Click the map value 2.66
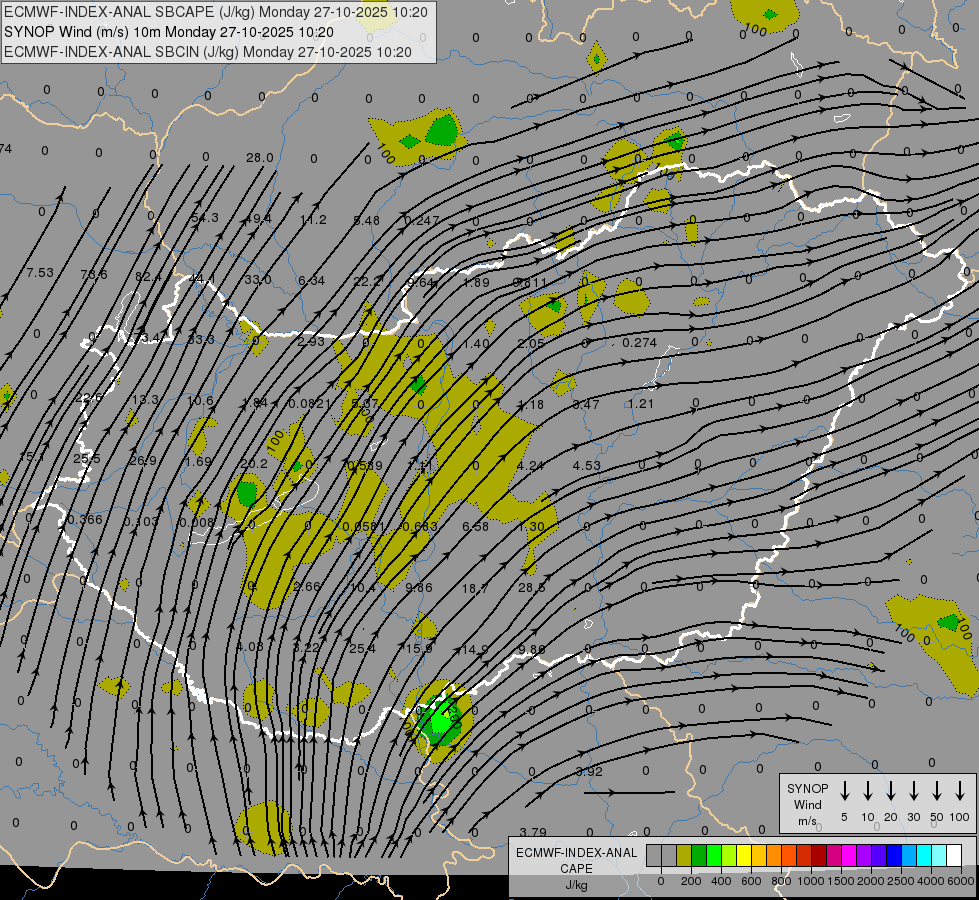This screenshot has width=979, height=900. 307,586
